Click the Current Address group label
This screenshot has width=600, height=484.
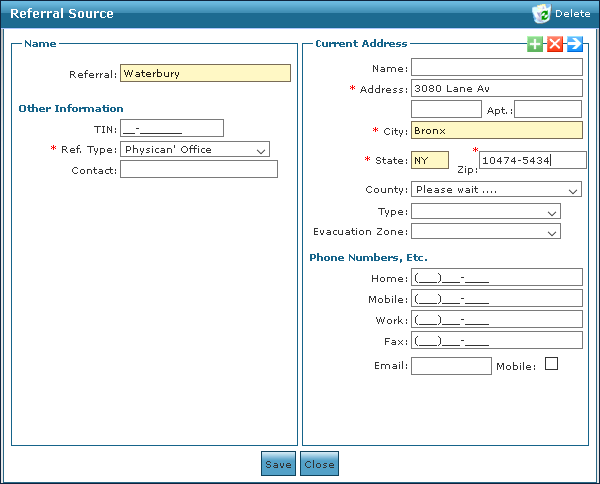click(x=361, y=44)
